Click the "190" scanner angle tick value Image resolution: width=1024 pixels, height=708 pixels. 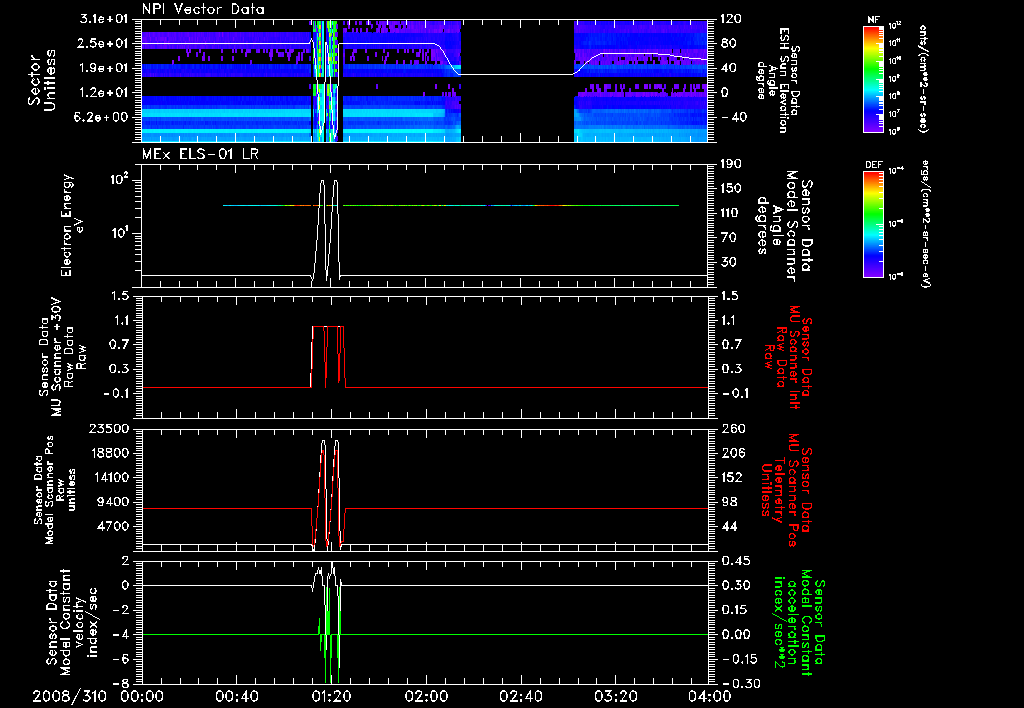[x=731, y=164]
